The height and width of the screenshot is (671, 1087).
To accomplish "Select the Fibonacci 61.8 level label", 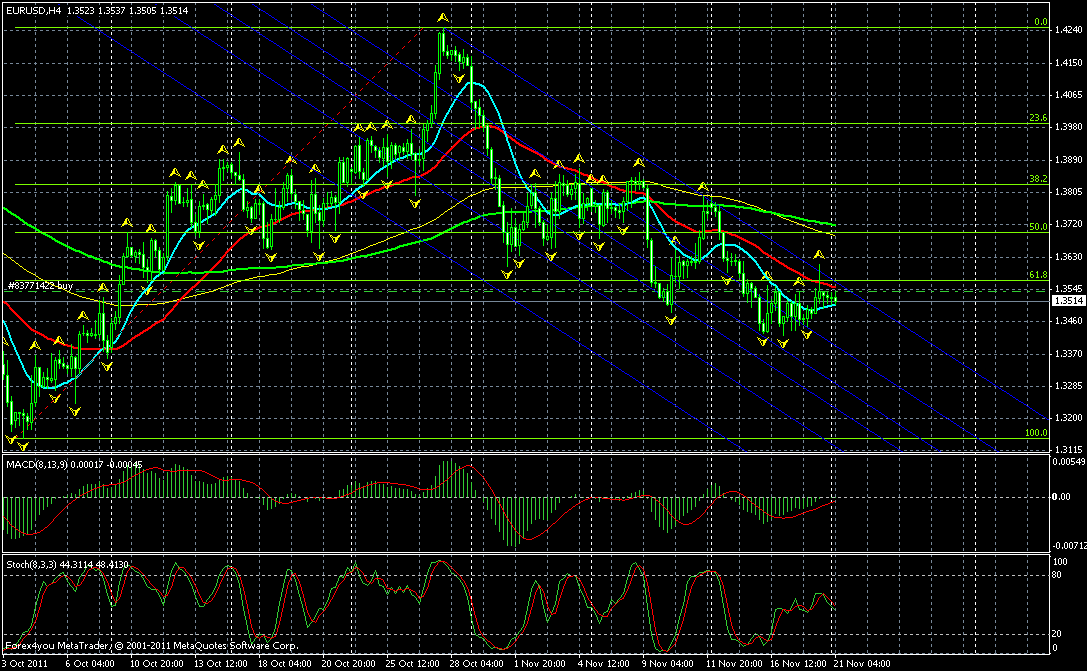I will [1038, 275].
